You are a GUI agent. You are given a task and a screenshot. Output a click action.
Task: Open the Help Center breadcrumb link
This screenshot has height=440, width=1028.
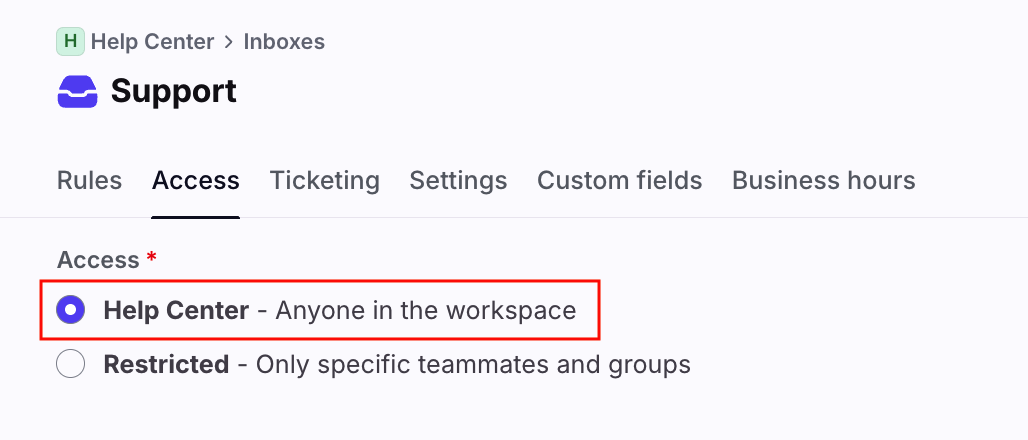(152, 42)
